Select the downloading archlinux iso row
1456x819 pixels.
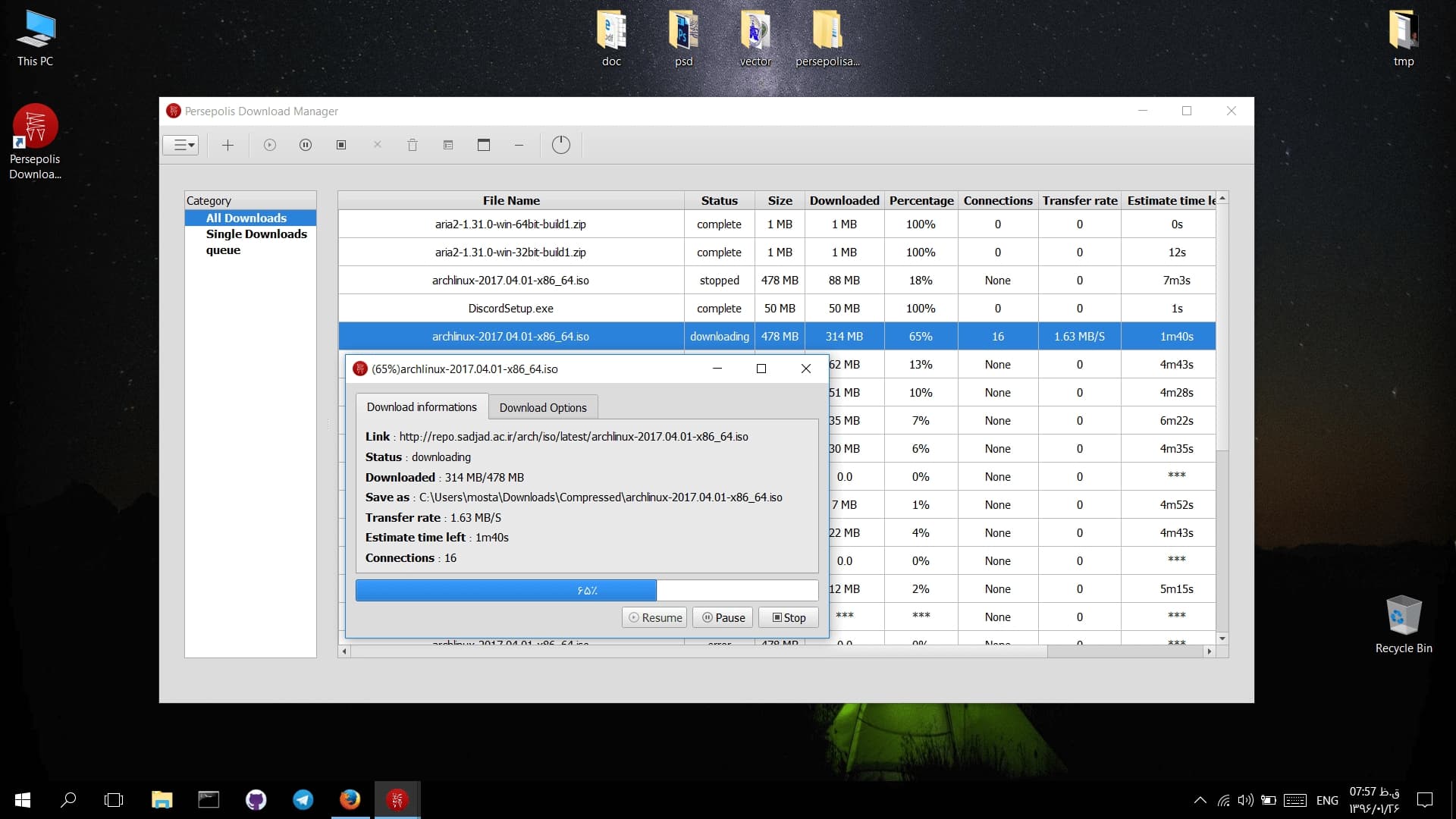click(777, 336)
